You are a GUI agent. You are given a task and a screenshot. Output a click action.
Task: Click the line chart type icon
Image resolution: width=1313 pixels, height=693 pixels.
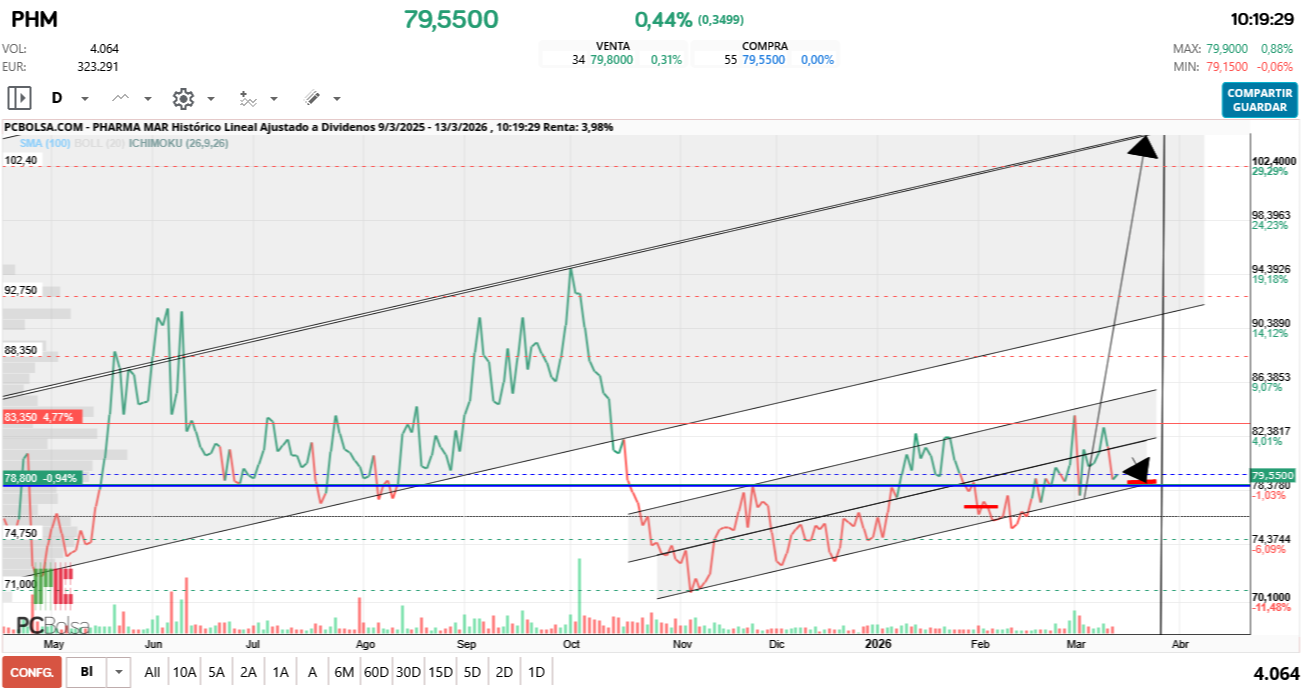pyautogui.click(x=121, y=98)
